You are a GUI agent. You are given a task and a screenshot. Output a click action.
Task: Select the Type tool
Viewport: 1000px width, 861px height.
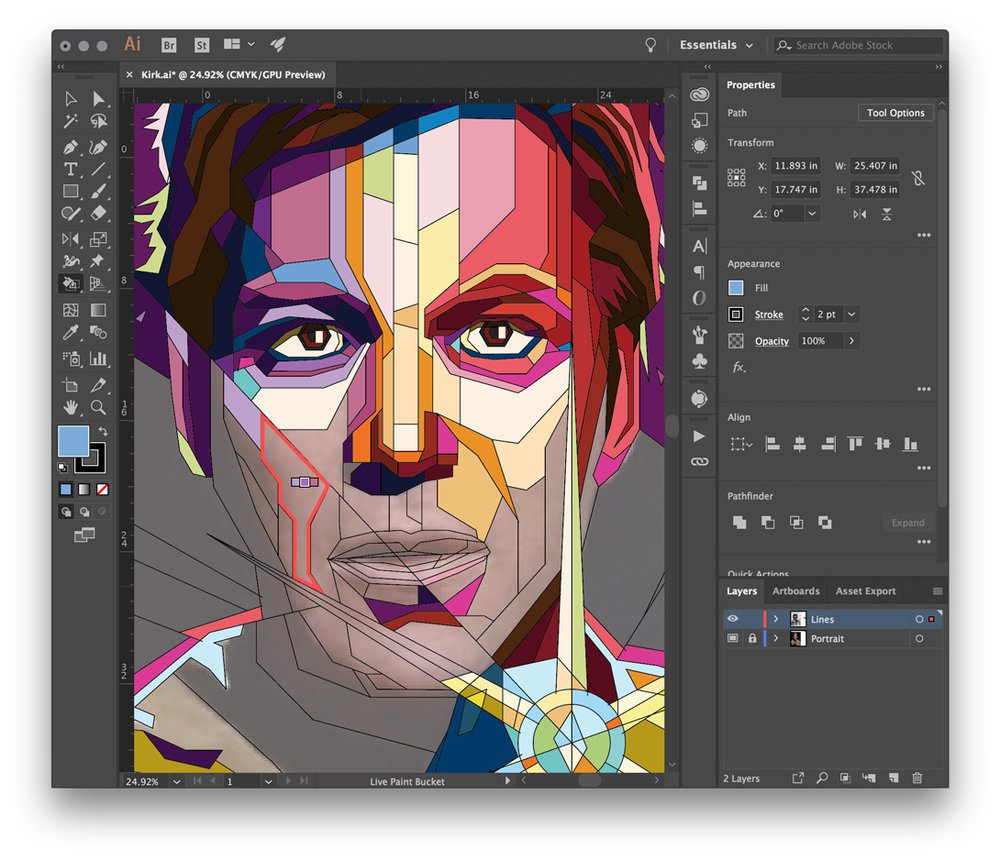(x=70, y=169)
